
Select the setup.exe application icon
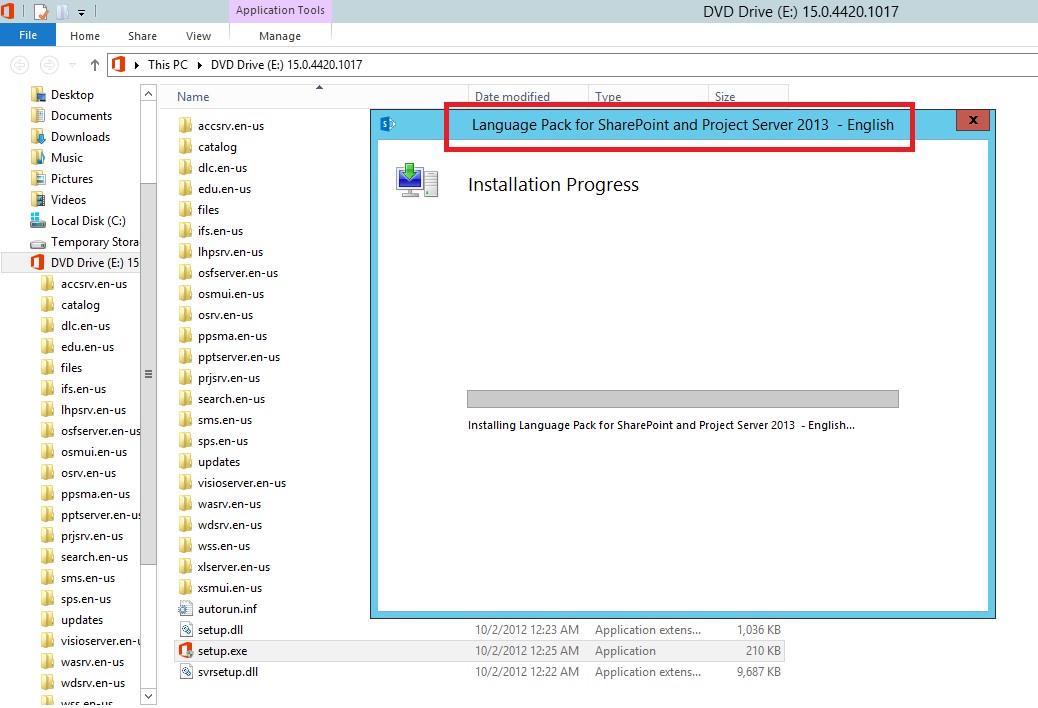point(185,650)
